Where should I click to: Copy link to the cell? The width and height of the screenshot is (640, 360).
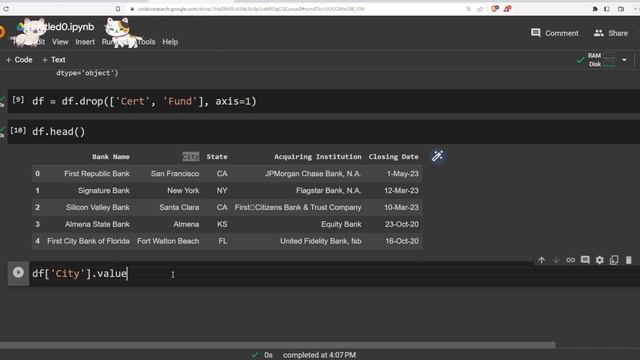571,260
